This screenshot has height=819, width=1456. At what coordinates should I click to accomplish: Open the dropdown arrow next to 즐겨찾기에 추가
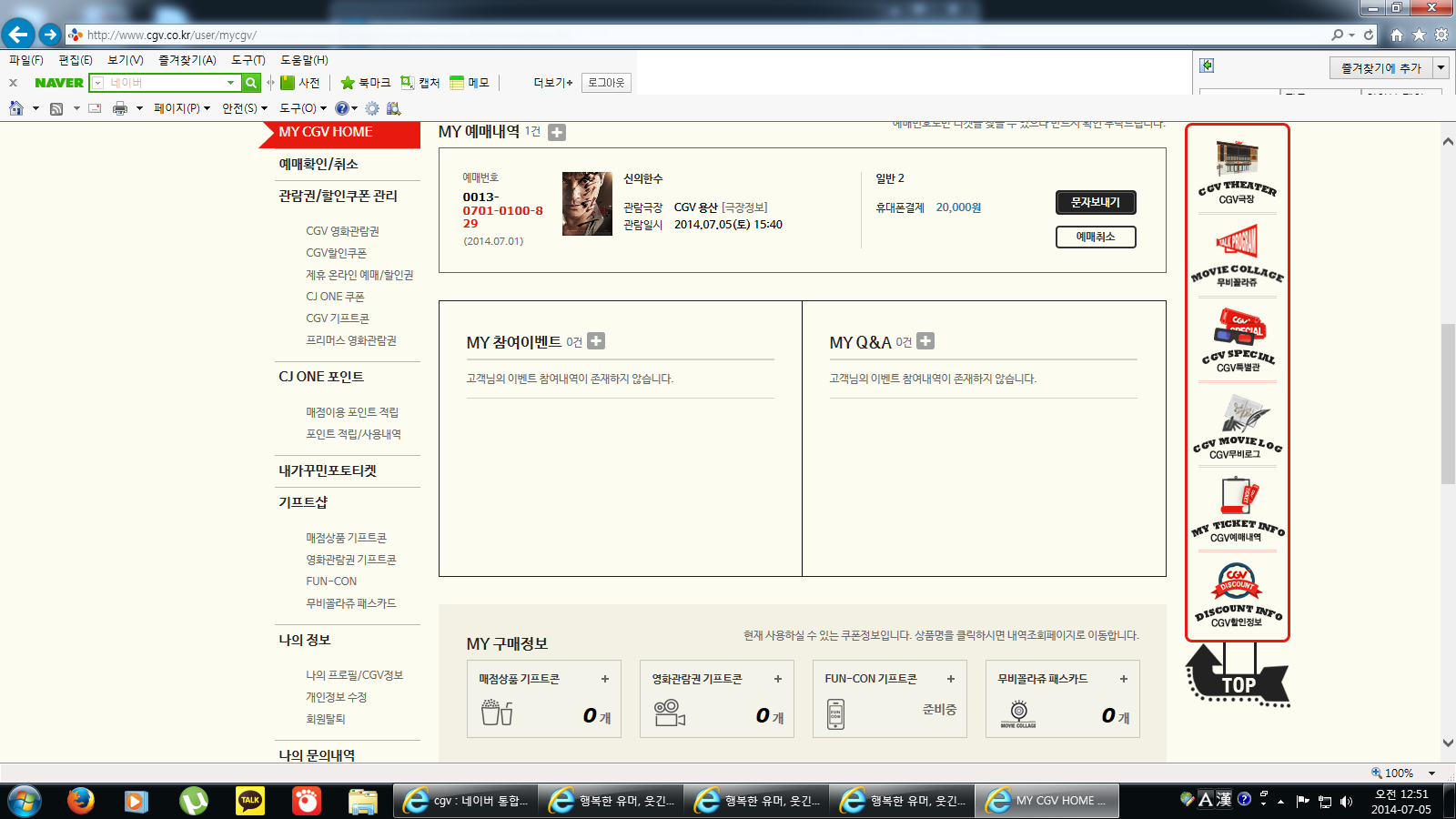[x=1441, y=68]
